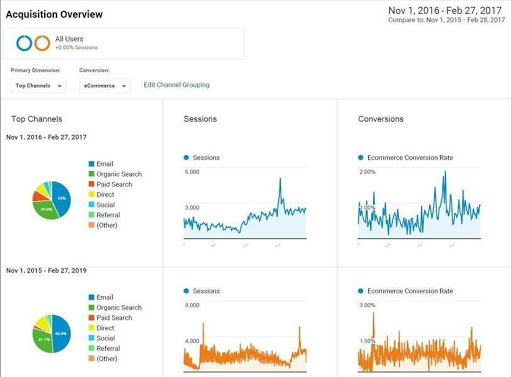512x377 pixels.
Task: Click the blue Sessions series dot in the upper chart
Action: tap(186, 157)
